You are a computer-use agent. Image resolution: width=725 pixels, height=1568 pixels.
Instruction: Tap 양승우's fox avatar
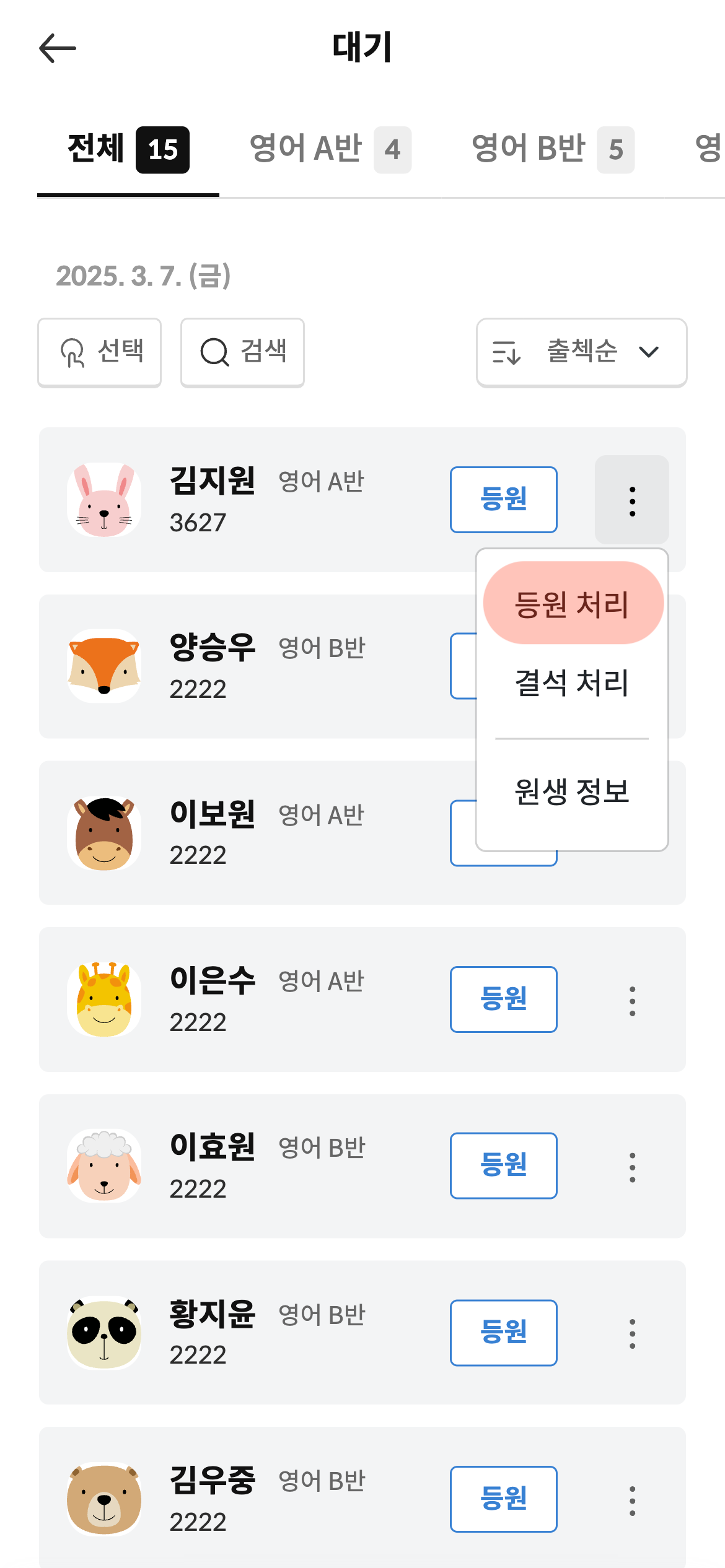point(104,666)
